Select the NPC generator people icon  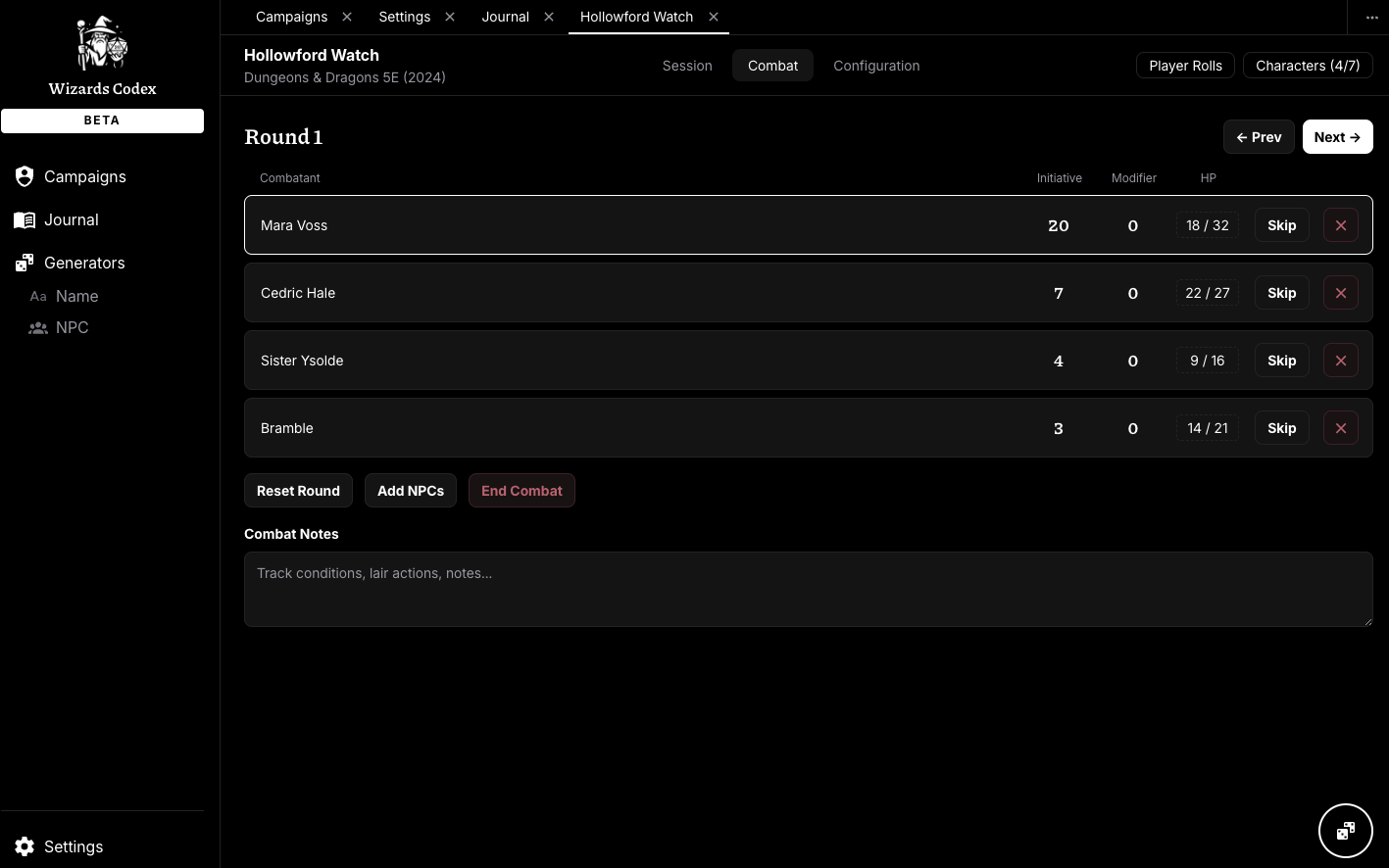38,328
